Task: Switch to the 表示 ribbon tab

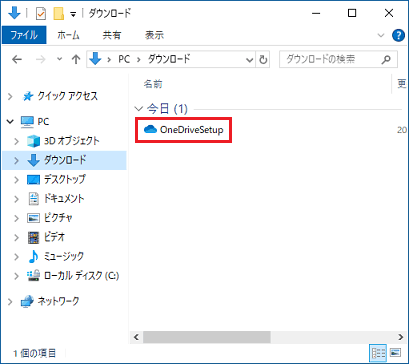Action: point(154,35)
